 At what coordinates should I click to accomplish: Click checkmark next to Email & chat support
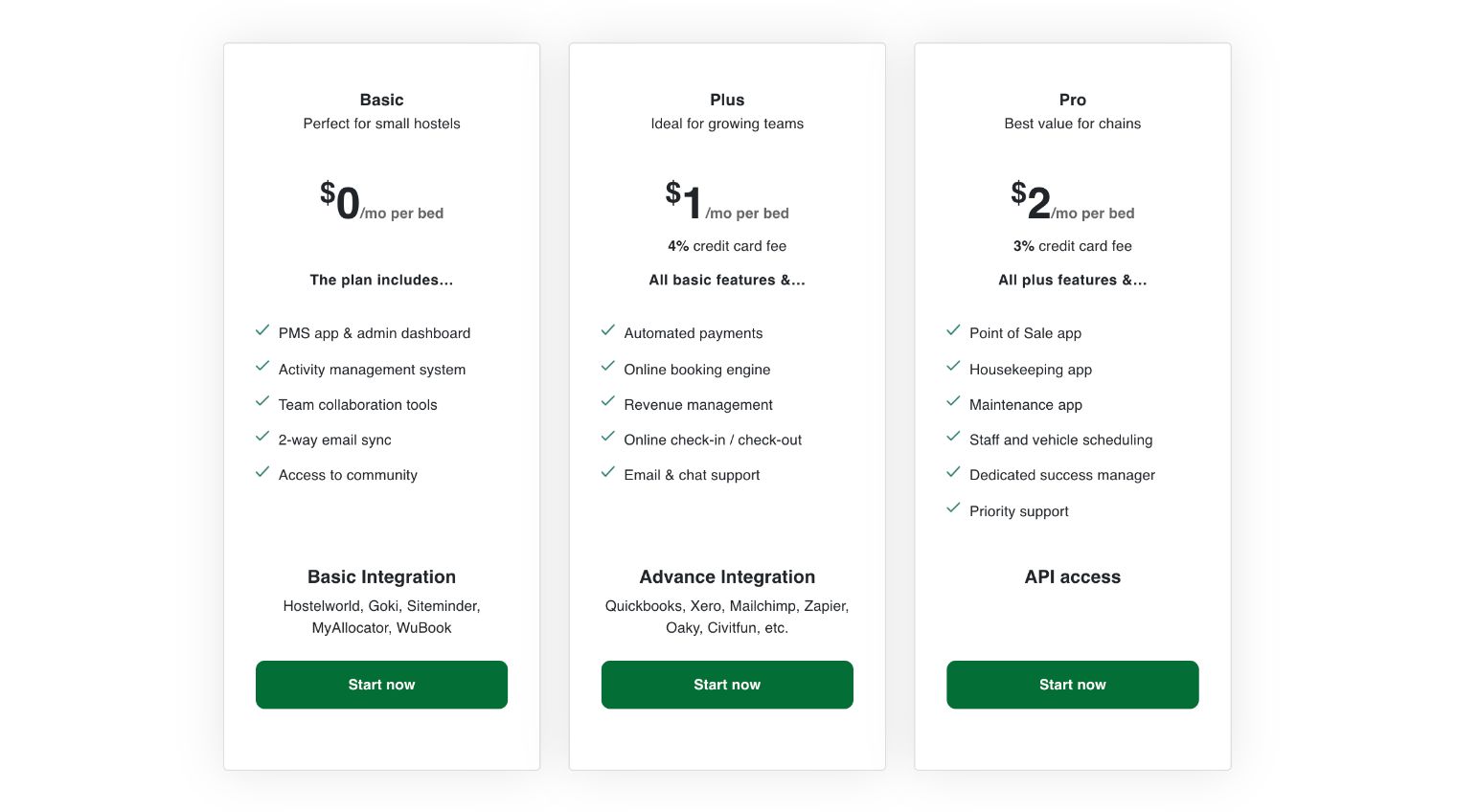point(607,472)
